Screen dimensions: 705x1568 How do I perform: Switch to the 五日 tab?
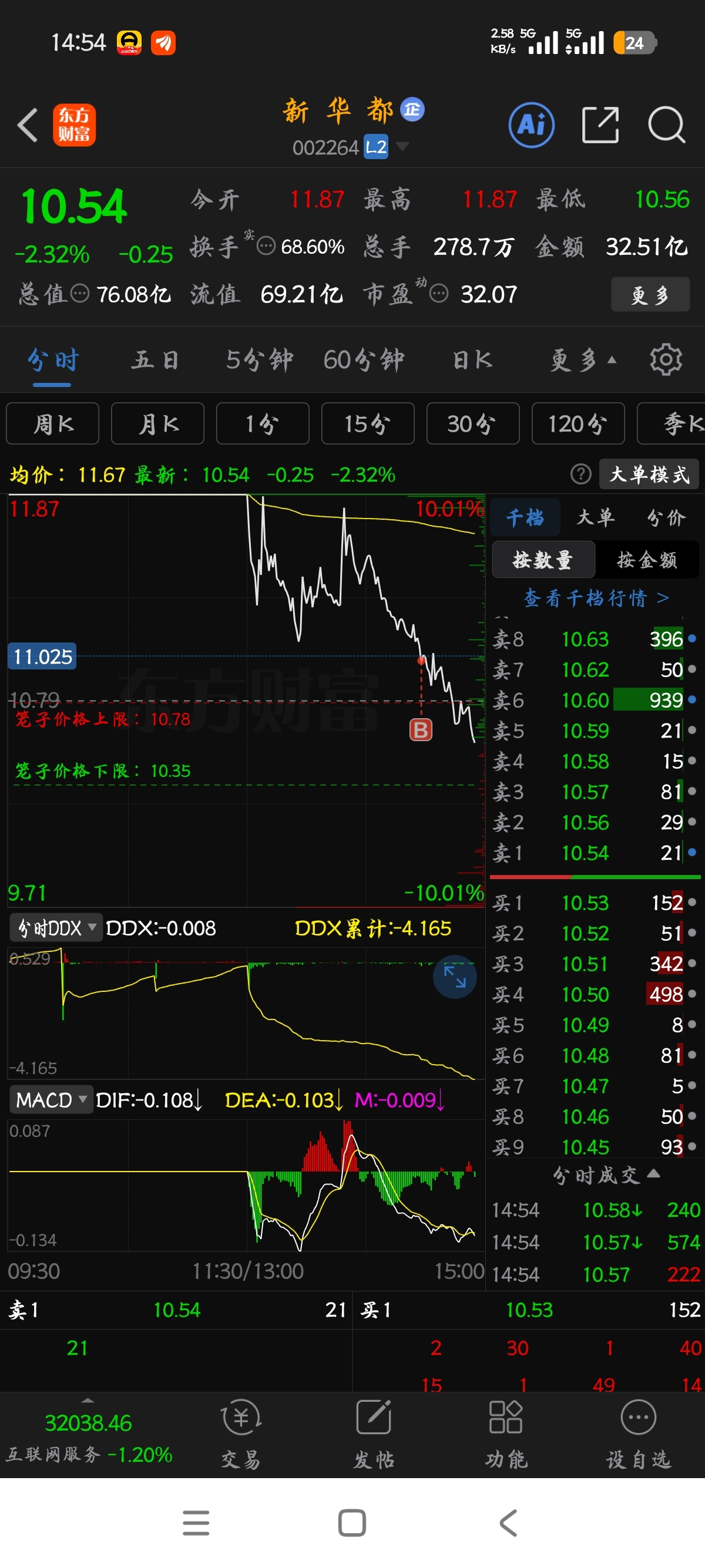155,360
